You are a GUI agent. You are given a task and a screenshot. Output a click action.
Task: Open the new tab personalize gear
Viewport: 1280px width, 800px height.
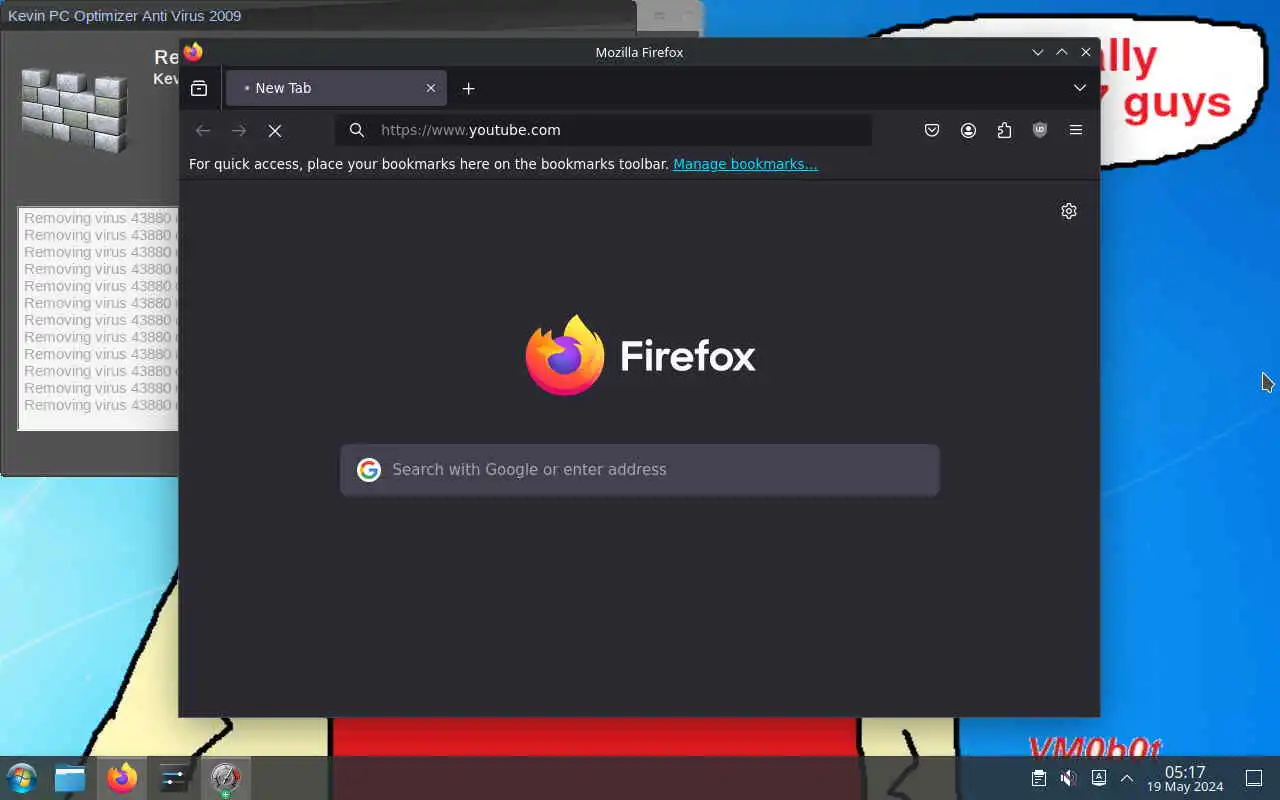point(1069,211)
